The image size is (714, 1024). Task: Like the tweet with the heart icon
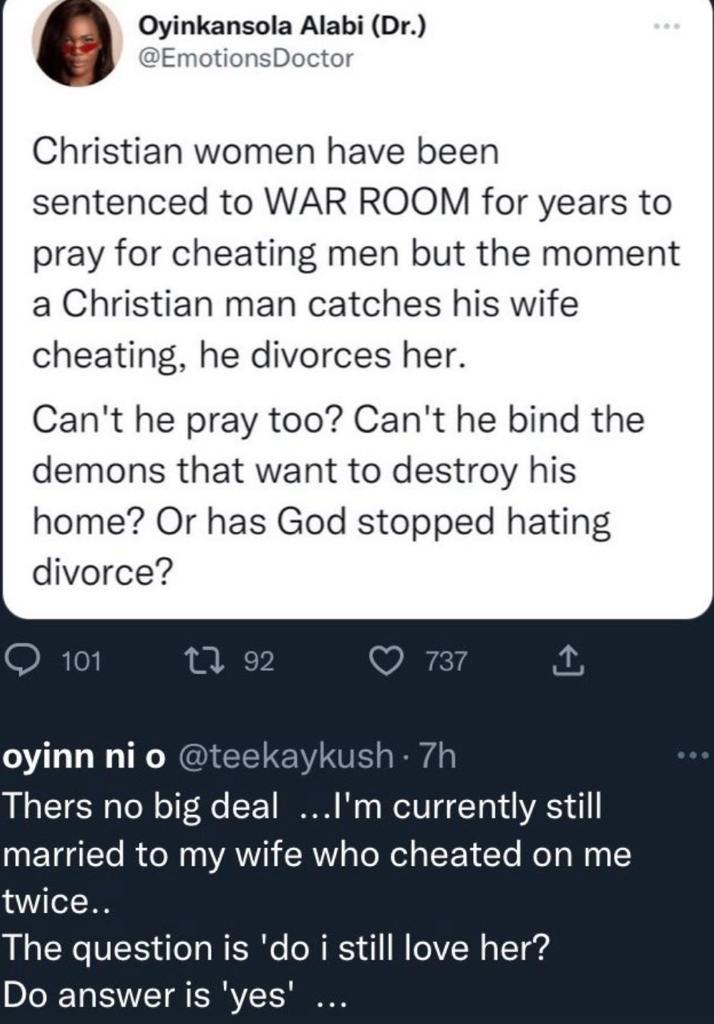click(383, 660)
